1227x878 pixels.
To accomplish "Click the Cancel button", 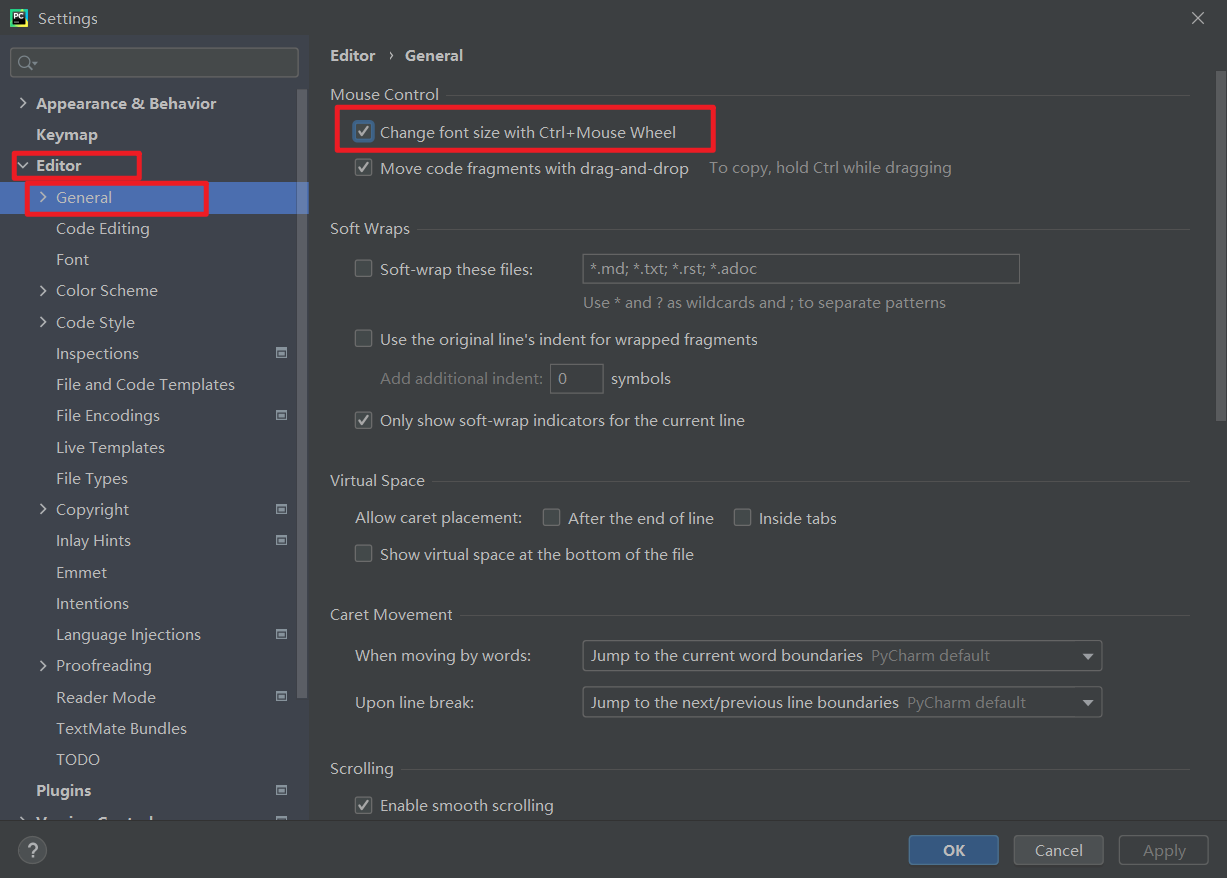I will (x=1059, y=850).
